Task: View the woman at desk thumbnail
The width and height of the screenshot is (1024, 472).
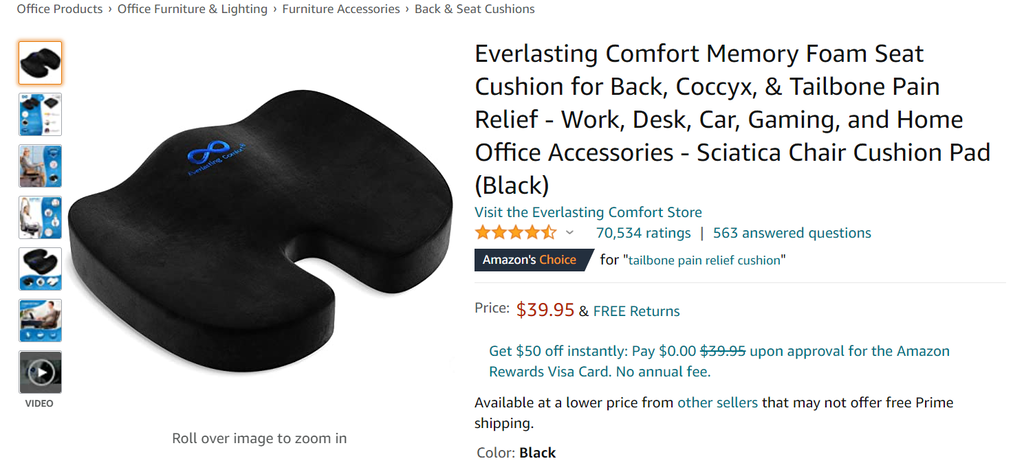Action: [x=40, y=166]
